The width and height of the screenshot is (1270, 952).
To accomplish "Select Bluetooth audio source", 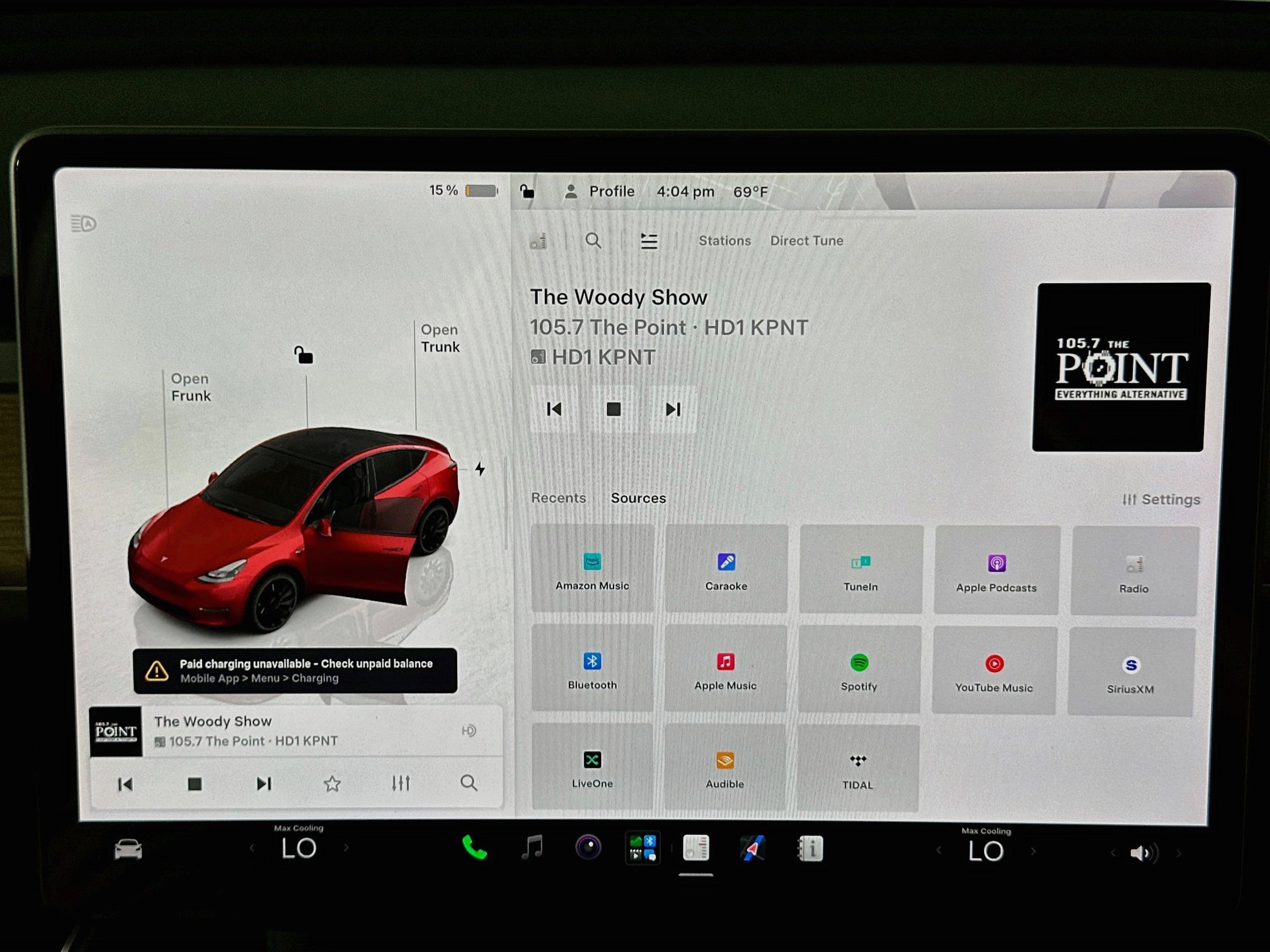I will (x=592, y=668).
